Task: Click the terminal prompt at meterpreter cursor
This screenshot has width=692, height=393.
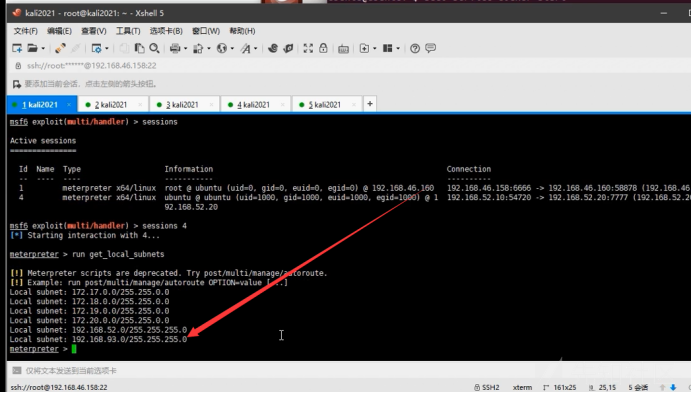Action: (x=74, y=349)
